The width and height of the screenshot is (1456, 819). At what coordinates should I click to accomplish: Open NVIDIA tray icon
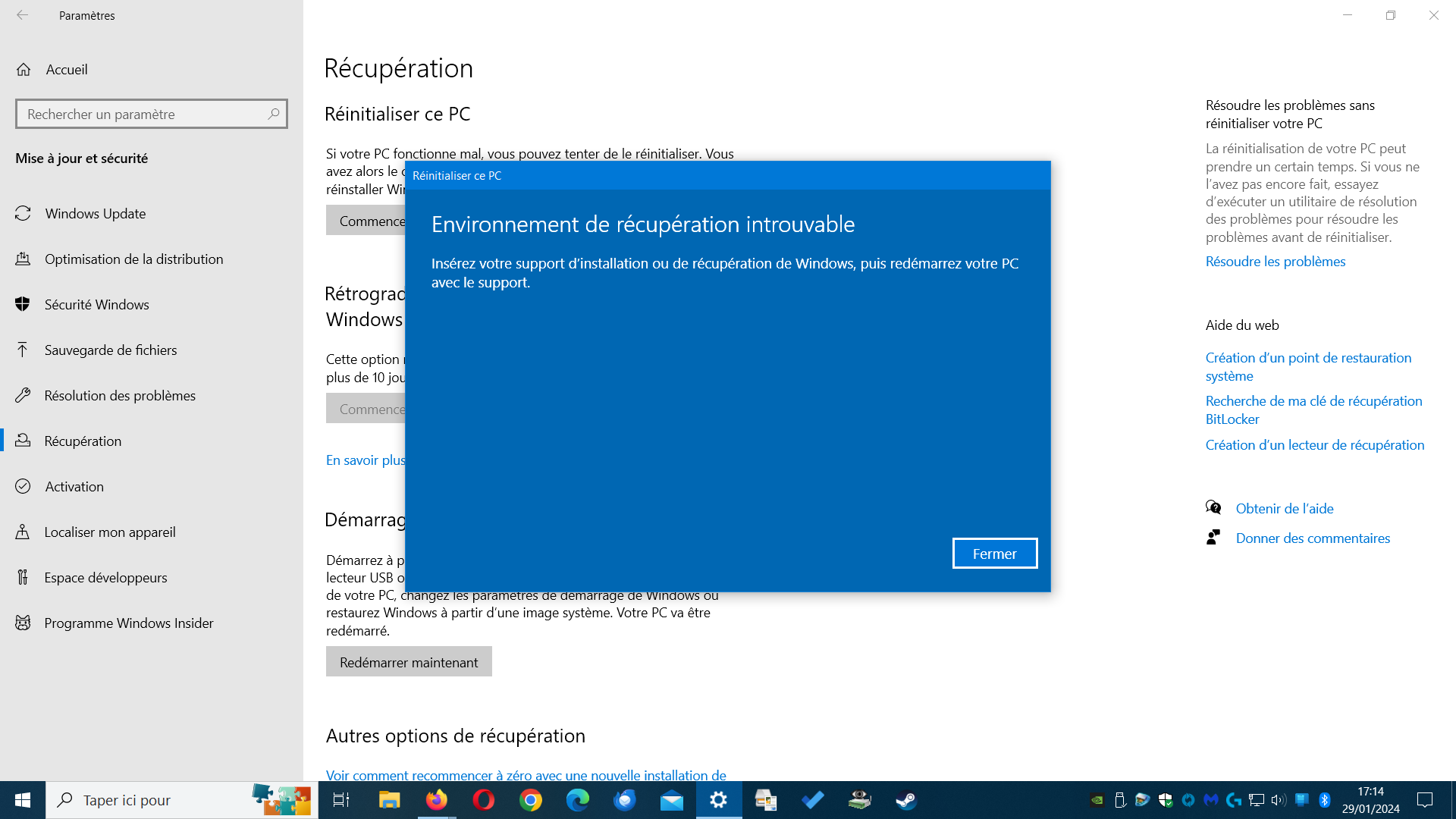pos(1097,800)
